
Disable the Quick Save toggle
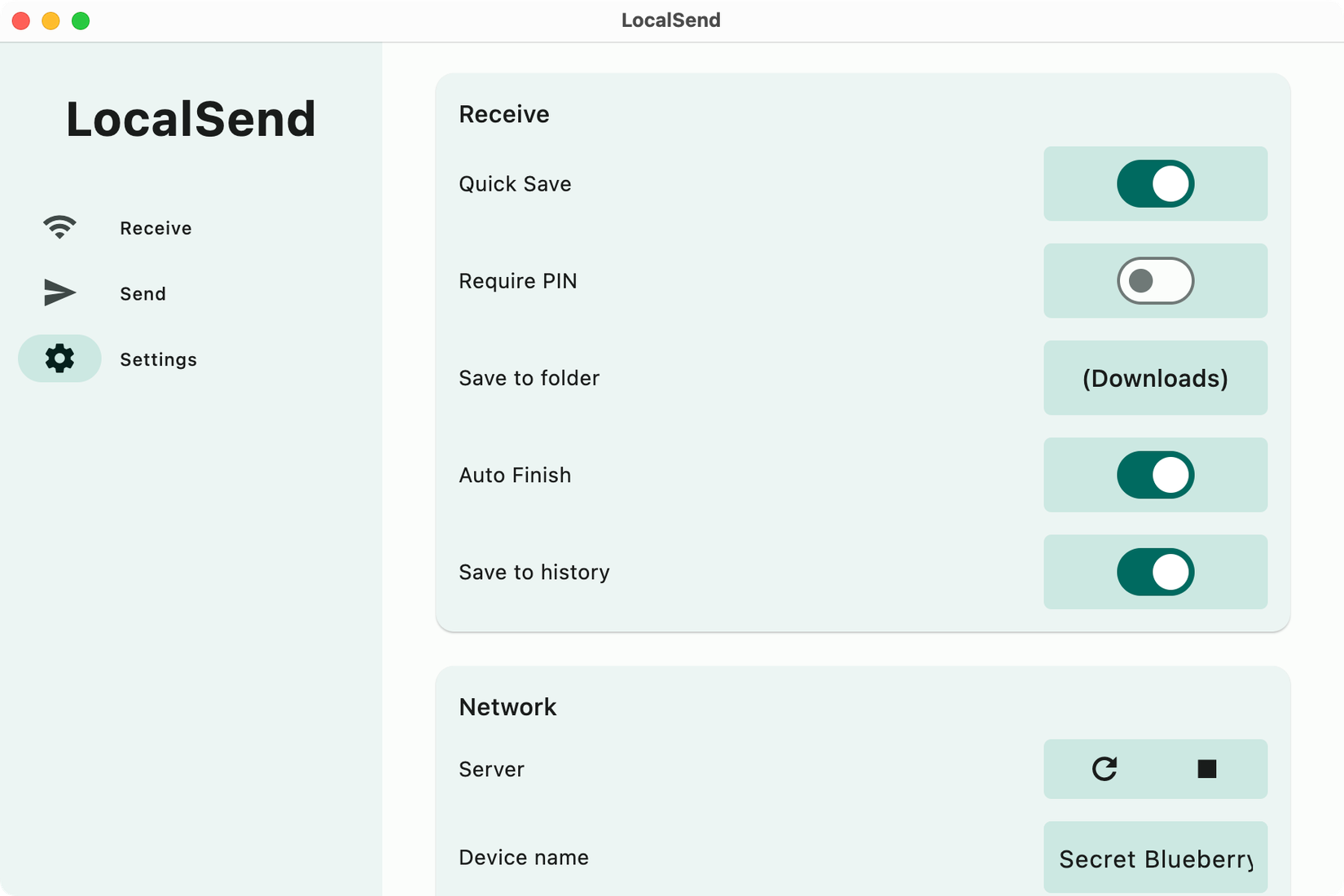[x=1155, y=183]
